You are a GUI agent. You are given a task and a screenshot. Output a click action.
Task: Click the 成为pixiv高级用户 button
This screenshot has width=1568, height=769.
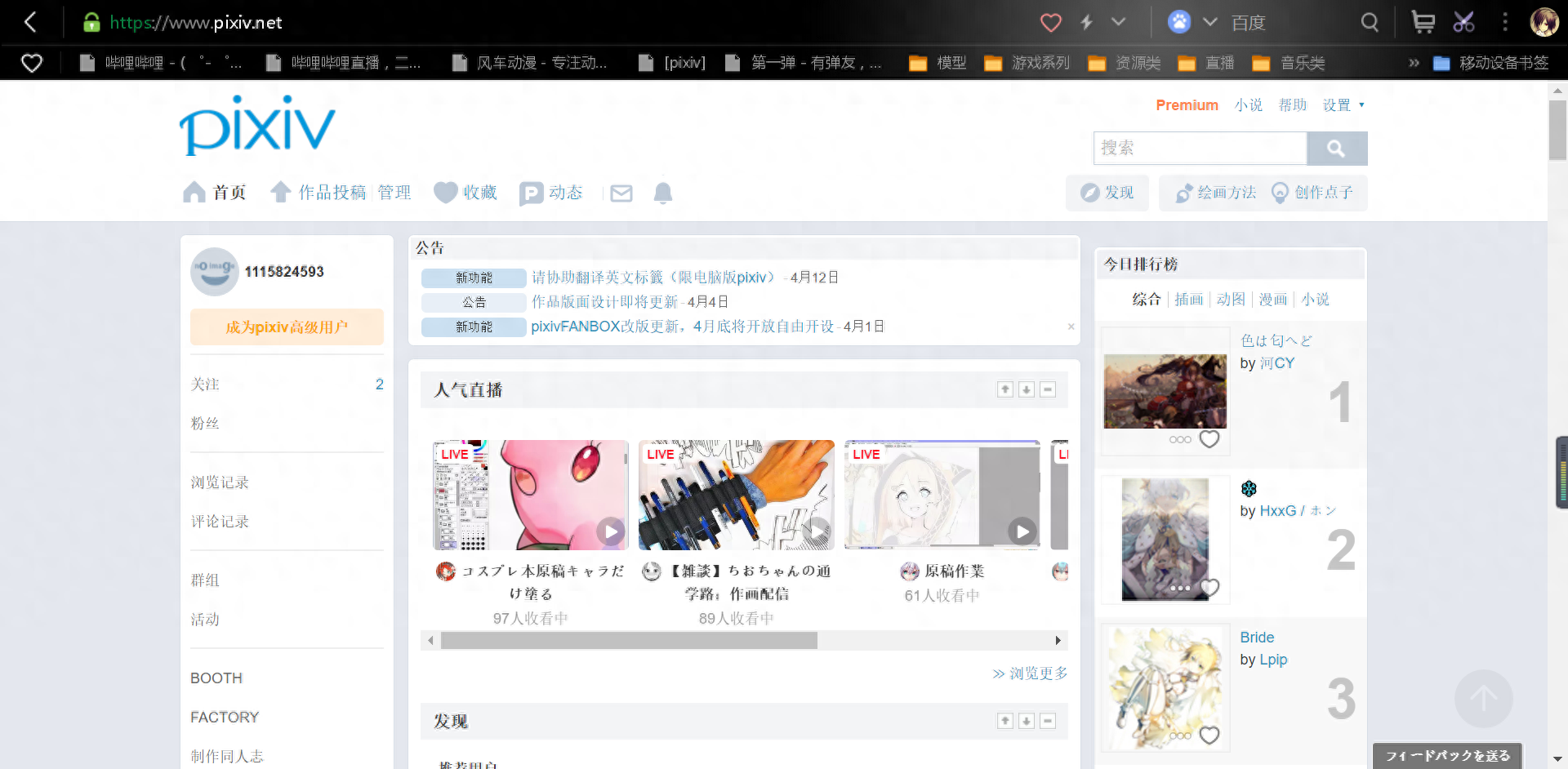point(287,327)
